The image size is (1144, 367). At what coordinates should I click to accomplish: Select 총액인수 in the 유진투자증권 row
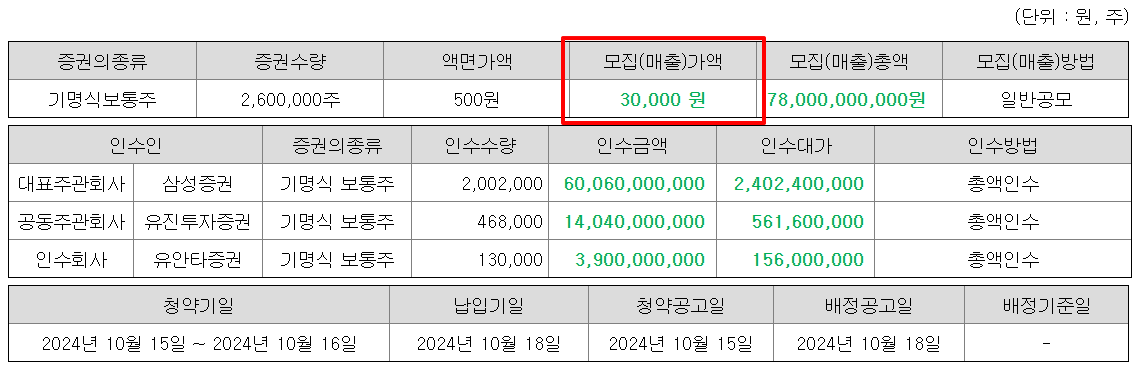[x=1002, y=221]
